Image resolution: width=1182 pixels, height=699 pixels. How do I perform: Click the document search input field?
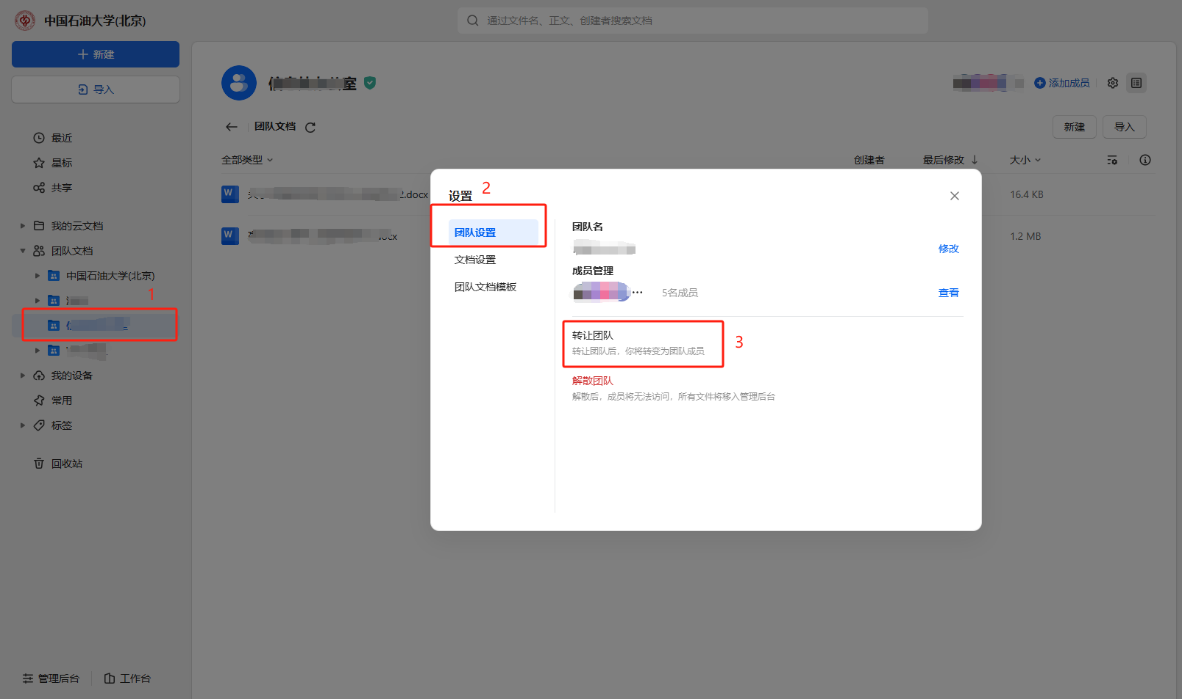[x=692, y=21]
